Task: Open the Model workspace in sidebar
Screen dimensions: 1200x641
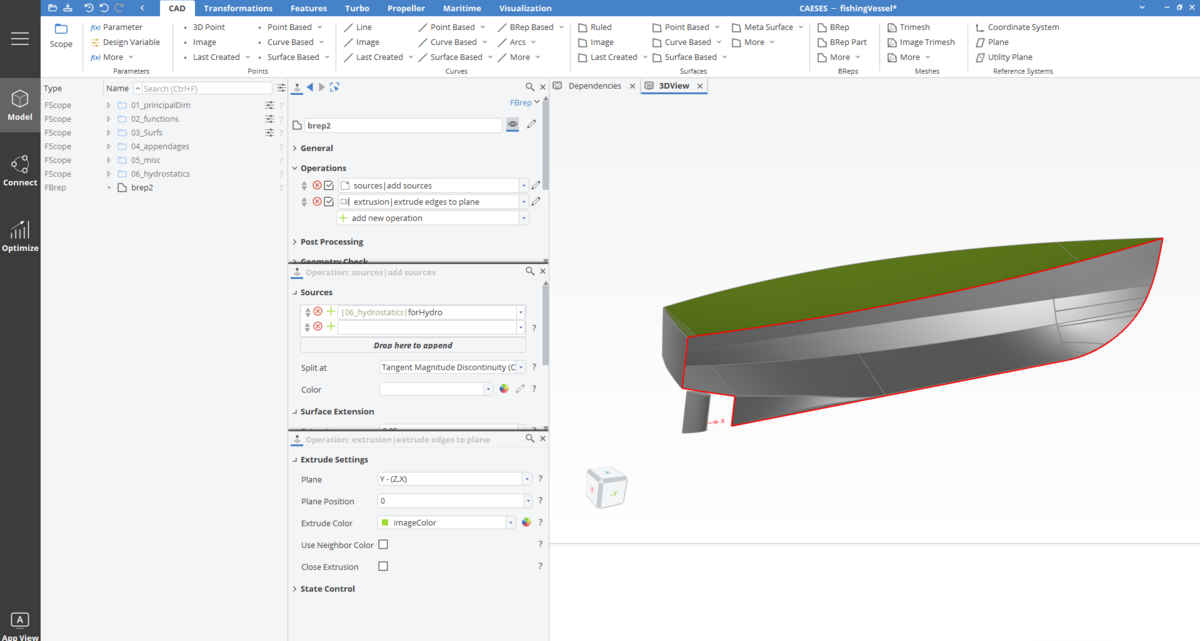Action: click(20, 106)
